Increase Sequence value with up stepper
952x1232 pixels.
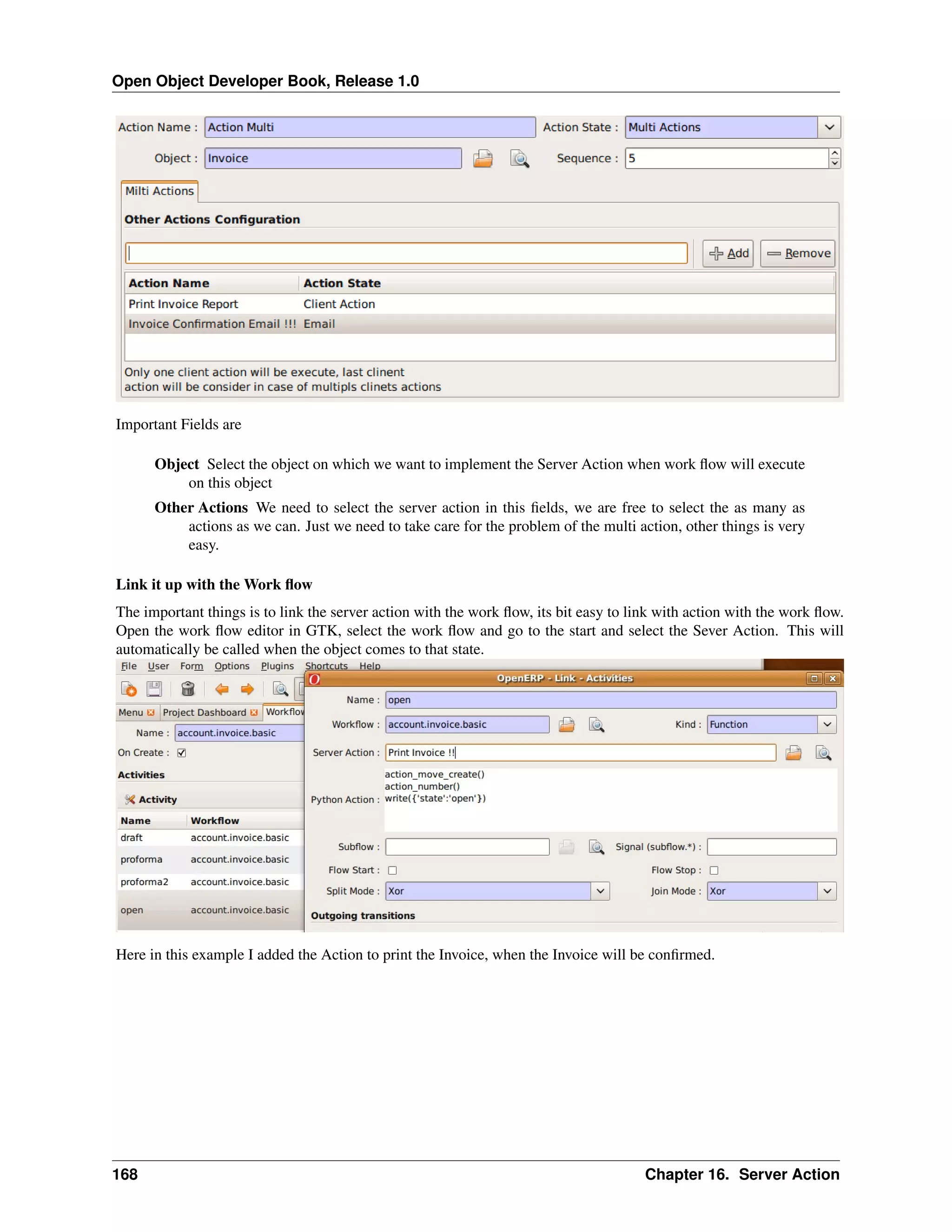[x=835, y=153]
